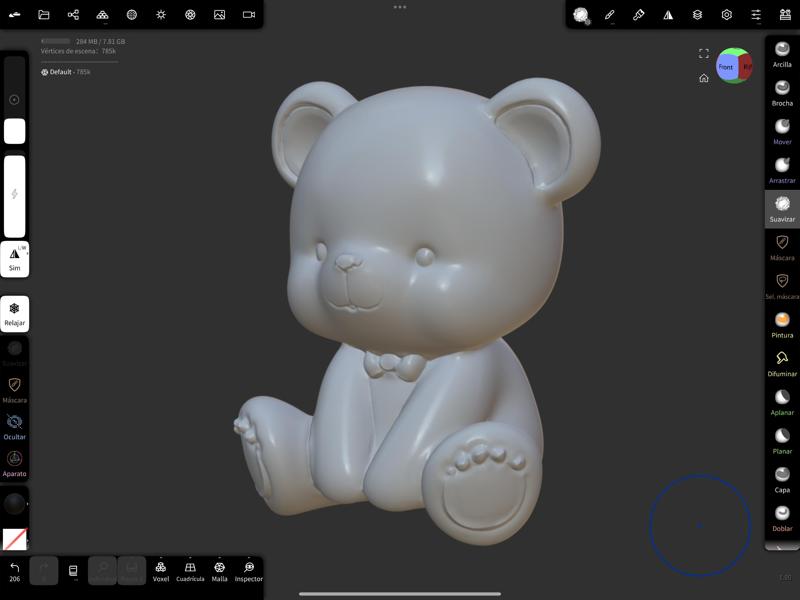800x600 pixels.
Task: Select the Capa layer tool
Action: pyautogui.click(x=782, y=480)
